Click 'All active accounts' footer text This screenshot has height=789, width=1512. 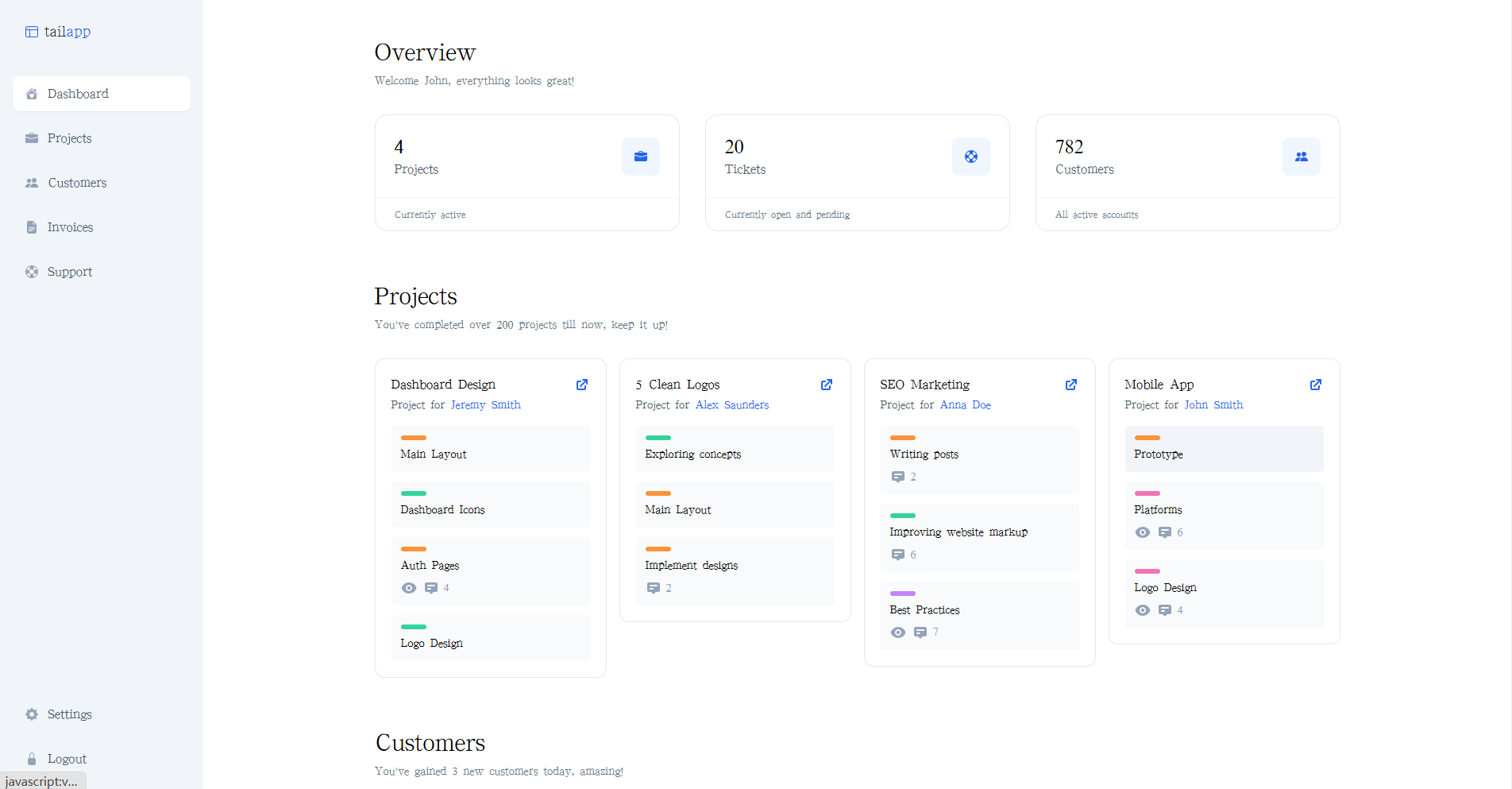1097,215
